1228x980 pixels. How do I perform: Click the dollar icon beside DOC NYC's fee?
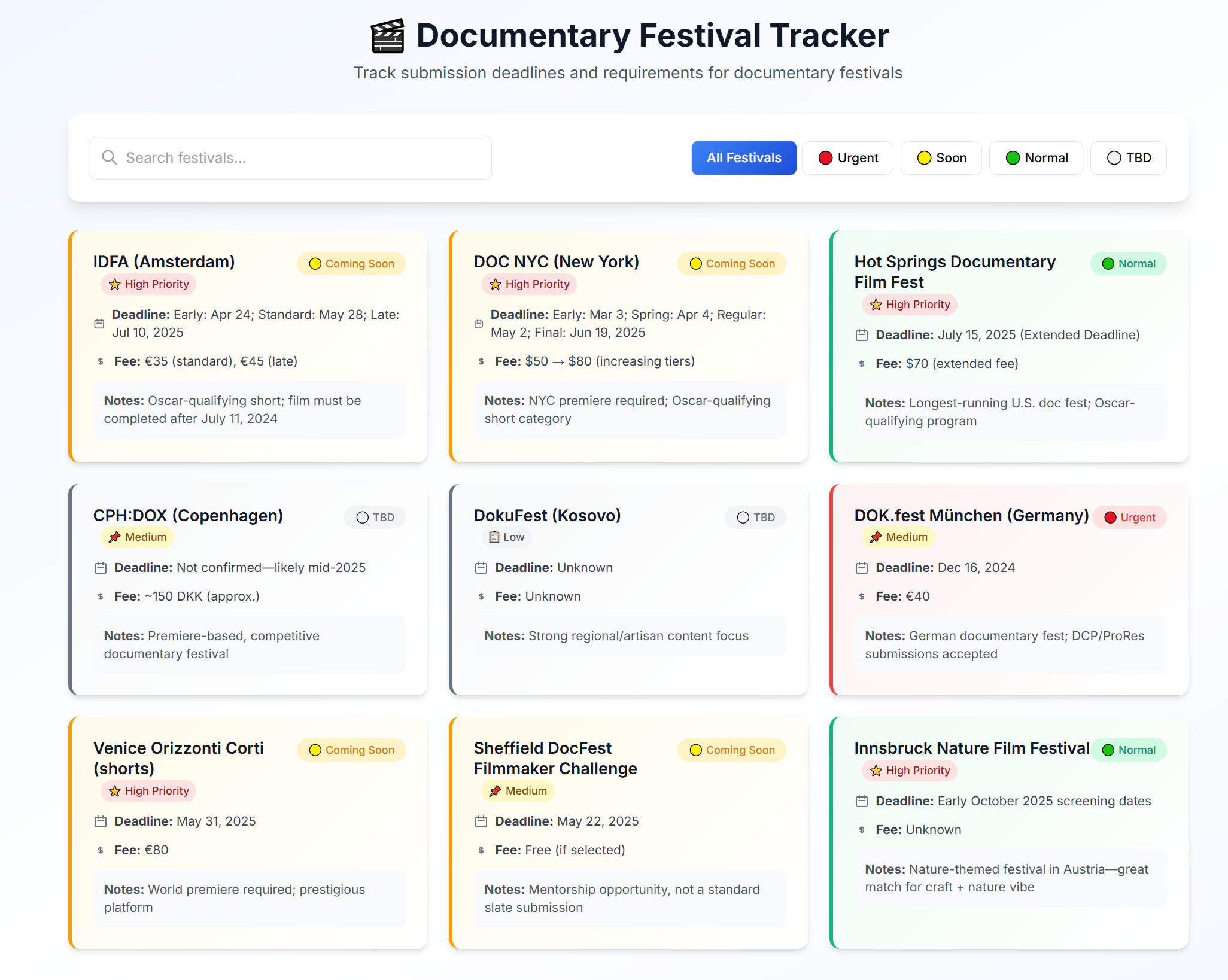pyautogui.click(x=481, y=361)
